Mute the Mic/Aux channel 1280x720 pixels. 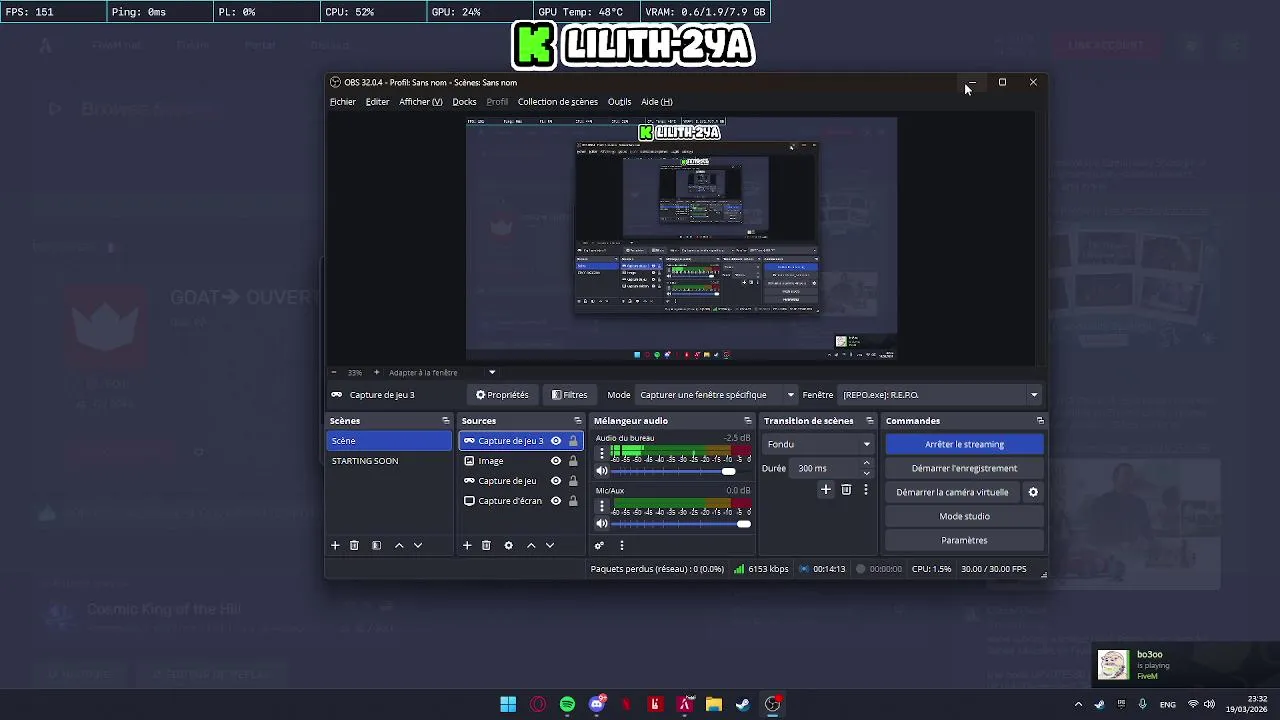(602, 524)
